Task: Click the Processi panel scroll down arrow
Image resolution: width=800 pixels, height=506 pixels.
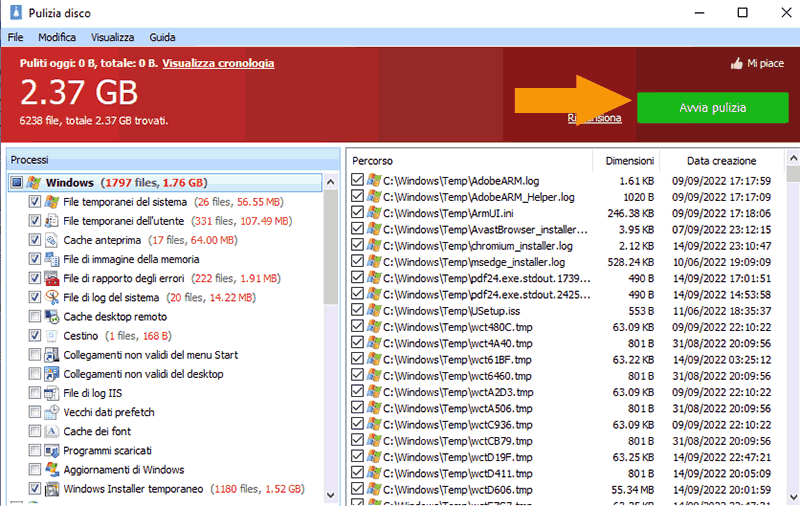Action: [x=331, y=497]
